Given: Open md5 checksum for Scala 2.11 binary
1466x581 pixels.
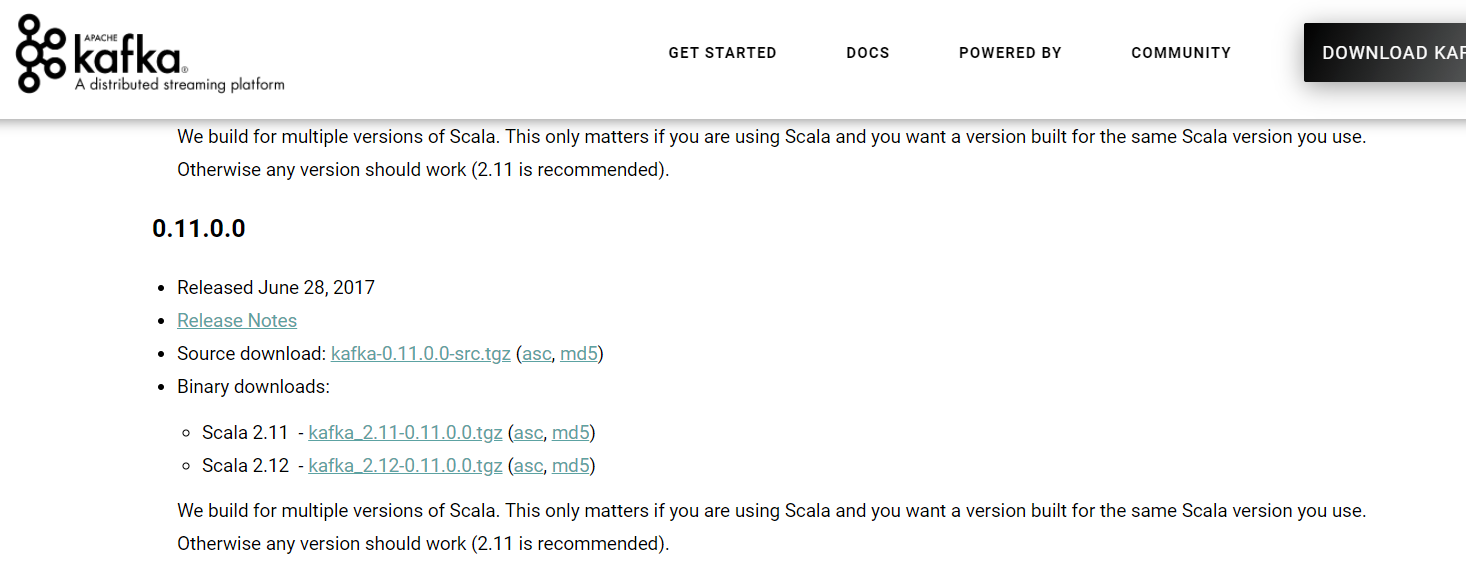Looking at the screenshot, I should 571,433.
